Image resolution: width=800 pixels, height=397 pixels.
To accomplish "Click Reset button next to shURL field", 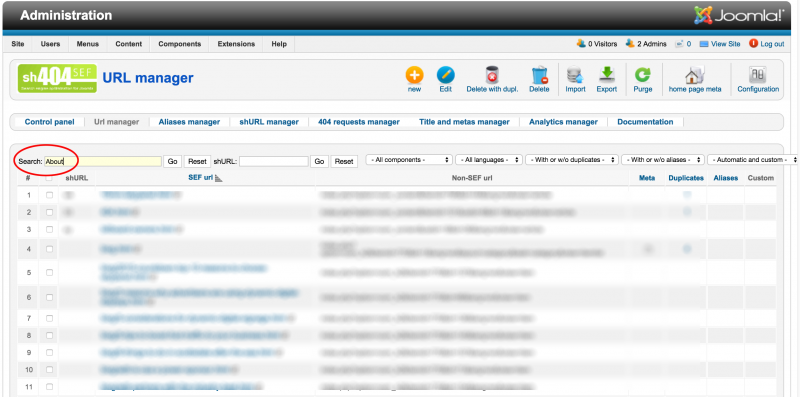I will pos(344,161).
